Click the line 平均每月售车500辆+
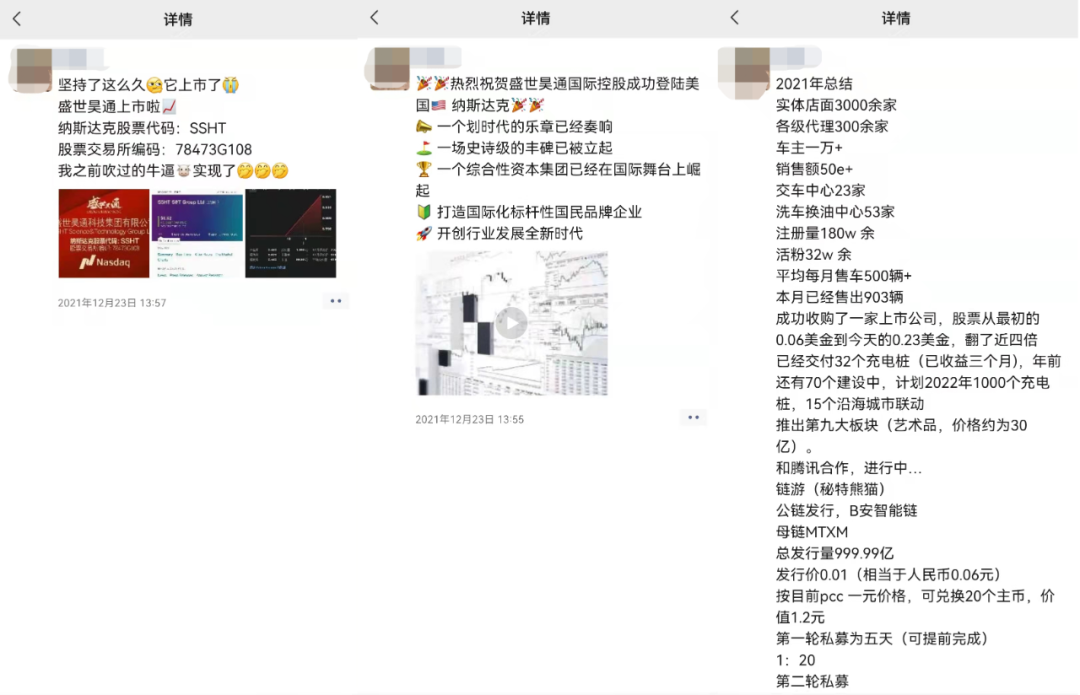Viewport: 1080px width, 695px height. click(844, 276)
